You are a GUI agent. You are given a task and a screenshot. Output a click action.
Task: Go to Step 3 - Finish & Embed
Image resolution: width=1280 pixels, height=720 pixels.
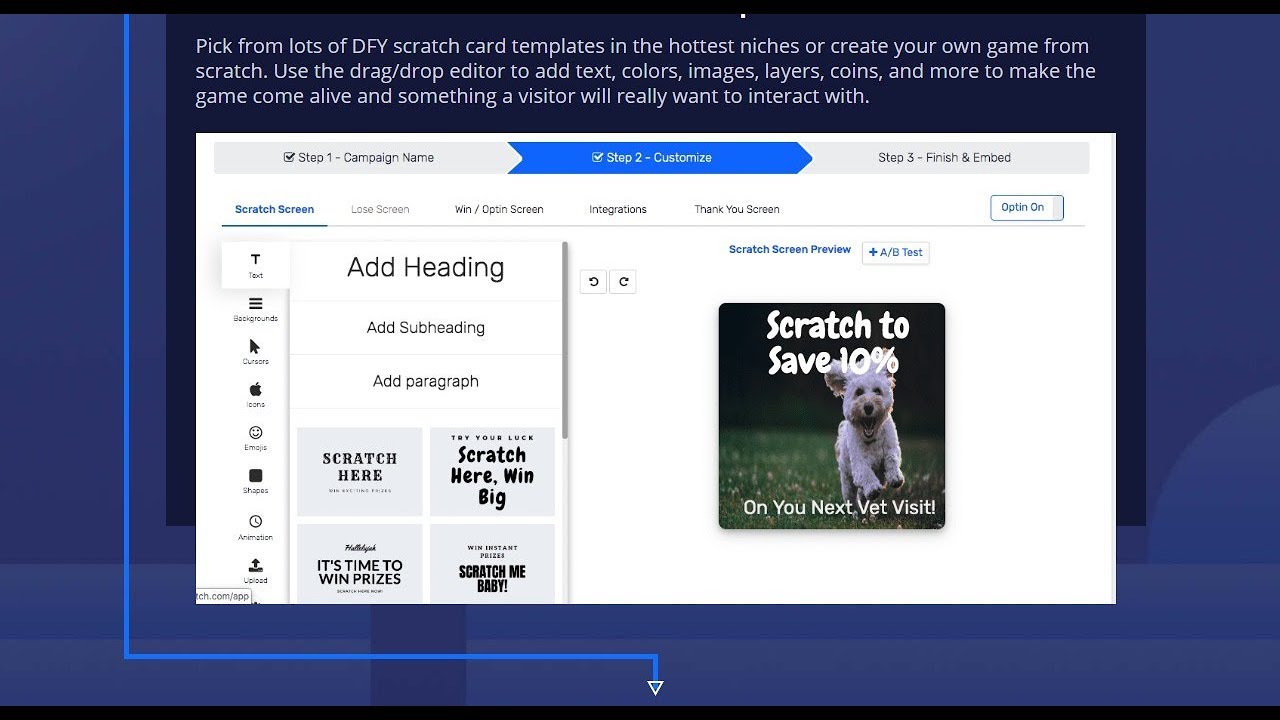945,158
